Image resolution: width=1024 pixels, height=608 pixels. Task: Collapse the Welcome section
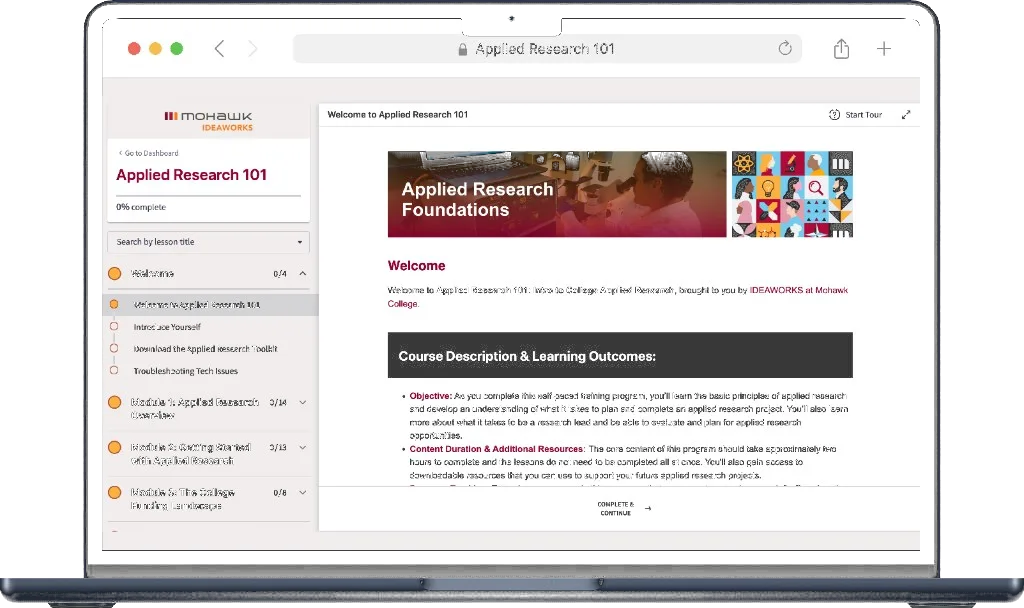tap(303, 273)
